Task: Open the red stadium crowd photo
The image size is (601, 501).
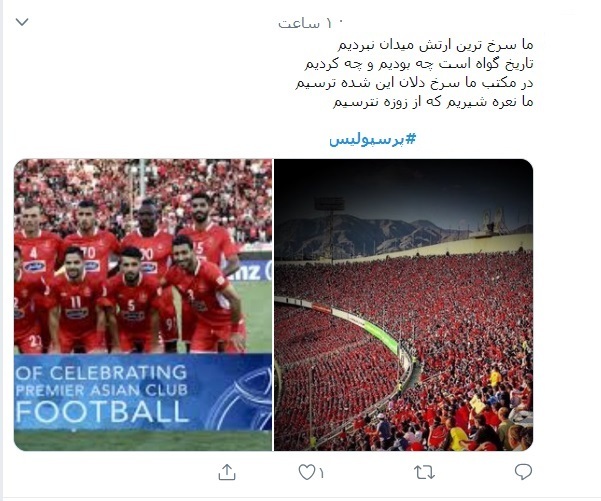Action: coord(404,305)
